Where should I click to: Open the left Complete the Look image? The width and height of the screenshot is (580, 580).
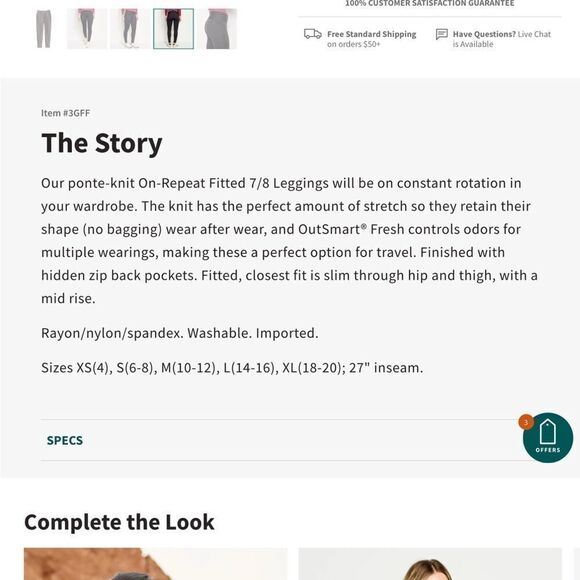[x=155, y=564]
